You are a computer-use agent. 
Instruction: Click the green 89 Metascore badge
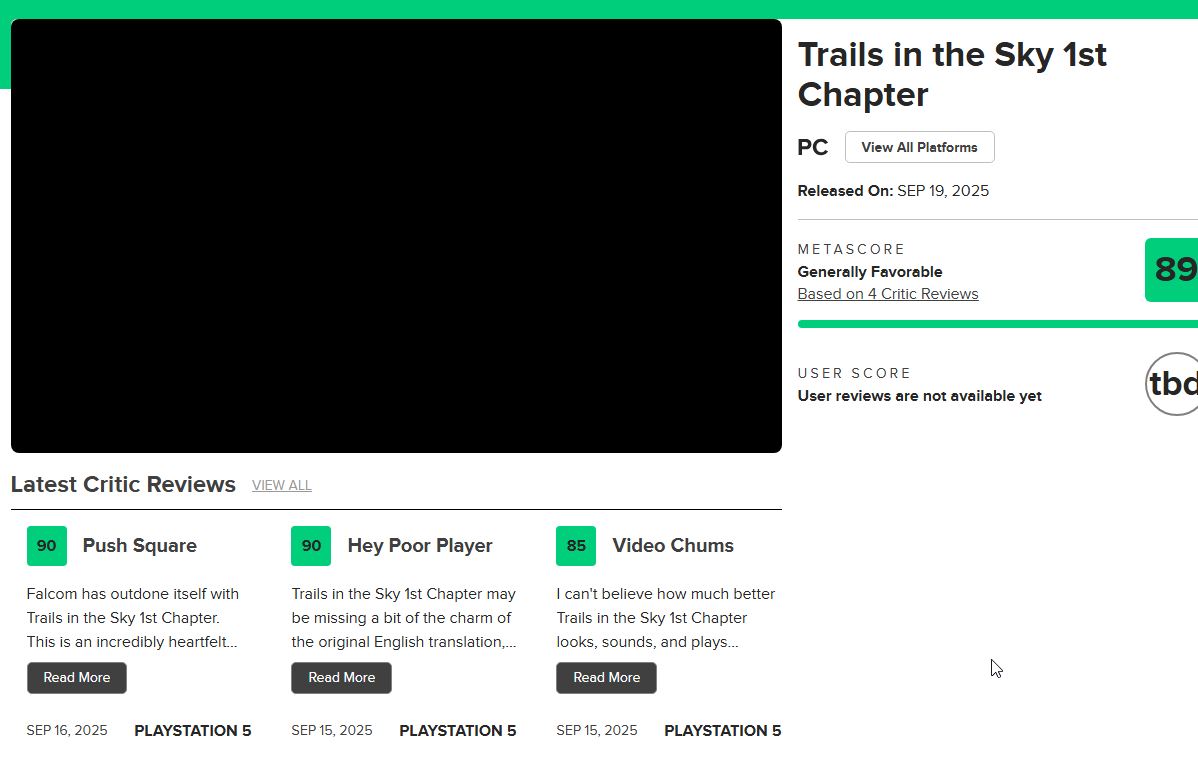[x=1172, y=270]
